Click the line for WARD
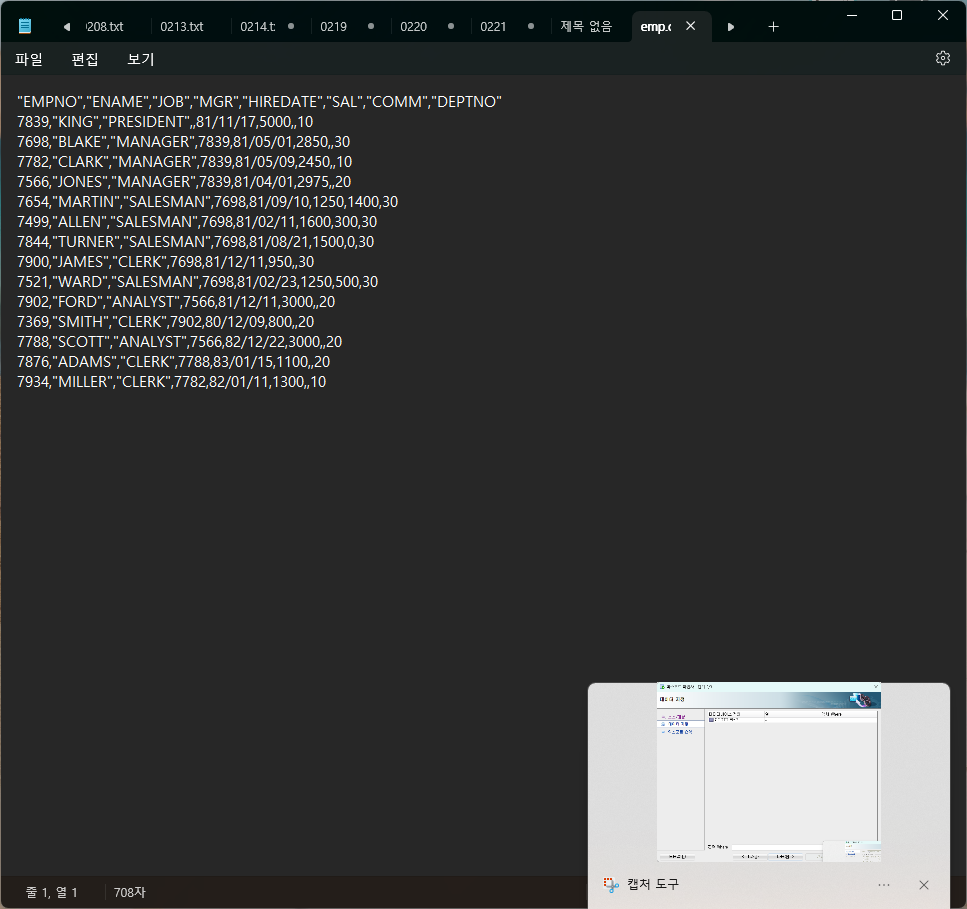Image resolution: width=967 pixels, height=909 pixels. pyautogui.click(x=198, y=282)
